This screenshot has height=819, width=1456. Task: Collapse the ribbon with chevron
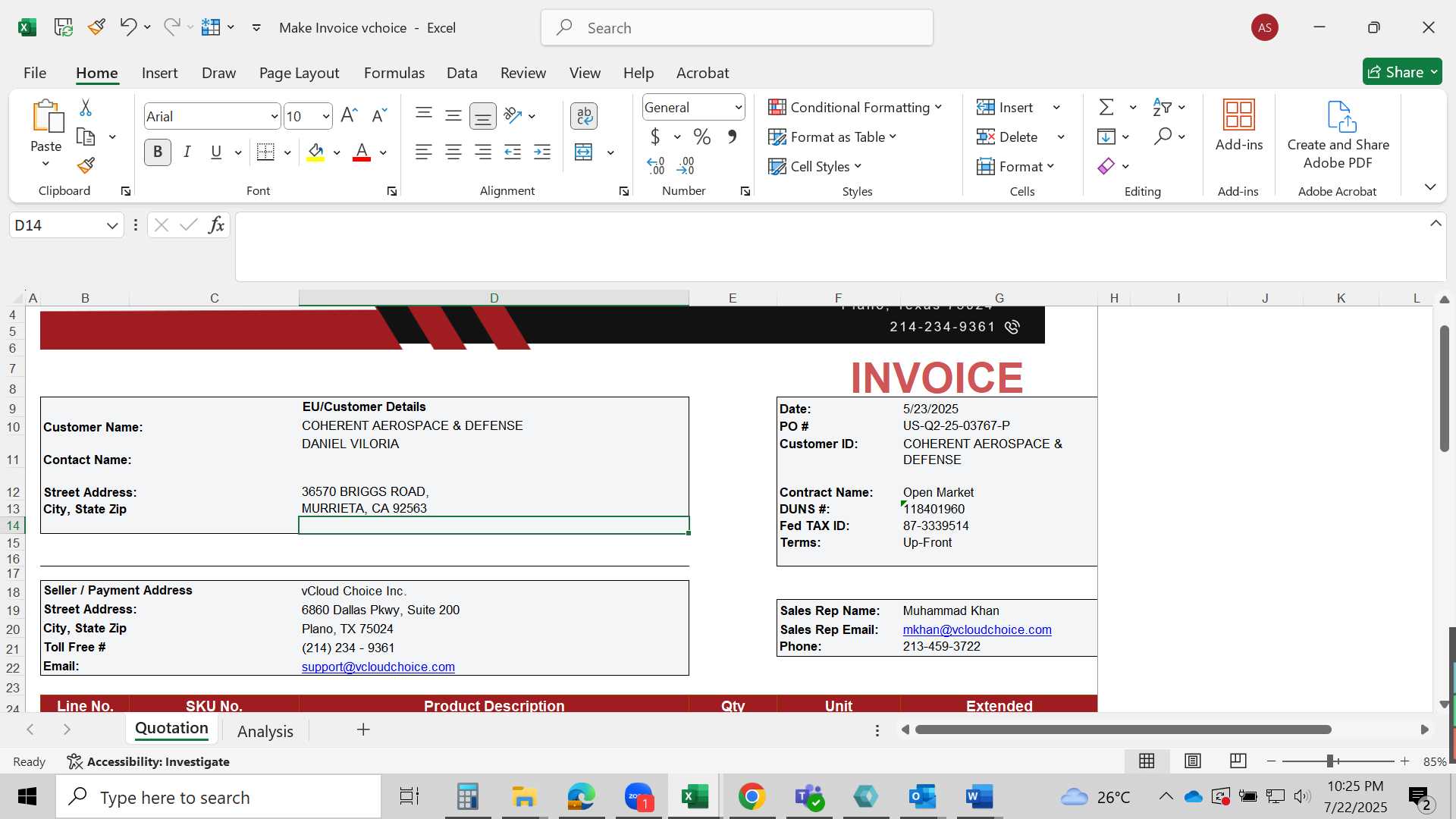click(x=1430, y=187)
